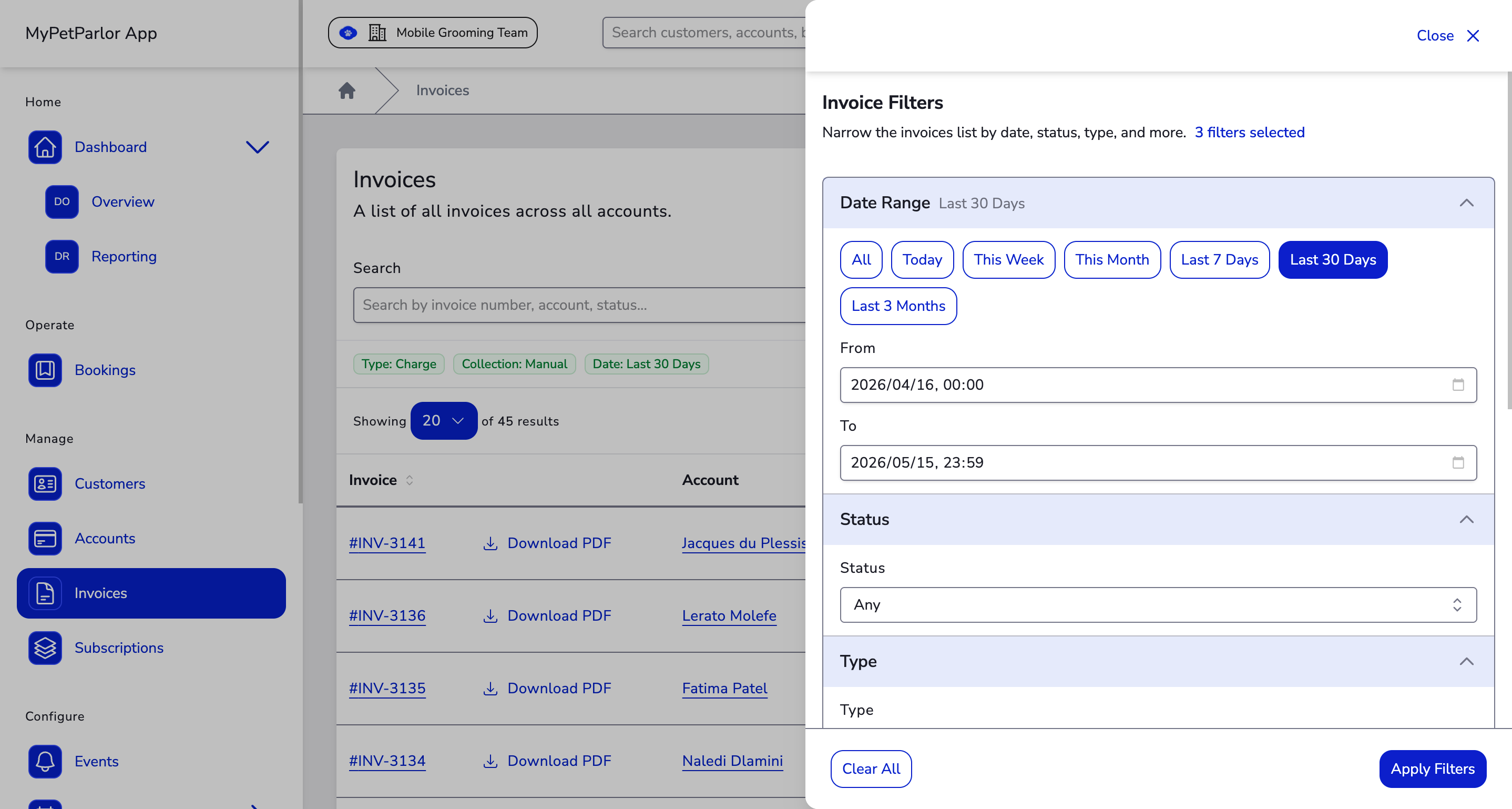Click the global customers search field
The height and width of the screenshot is (809, 1512).
point(704,32)
